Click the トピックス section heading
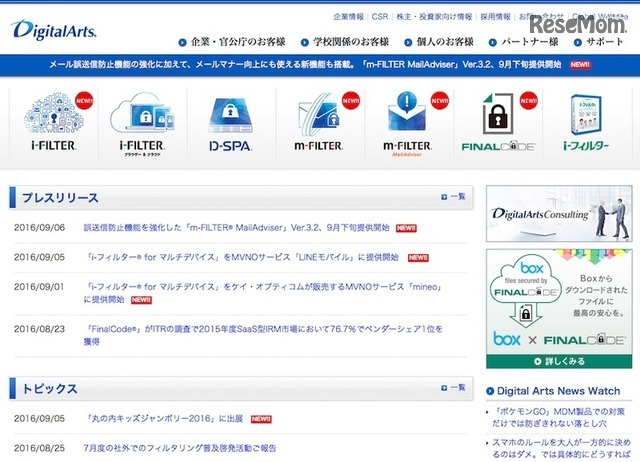This screenshot has width=640, height=462. click(50, 389)
